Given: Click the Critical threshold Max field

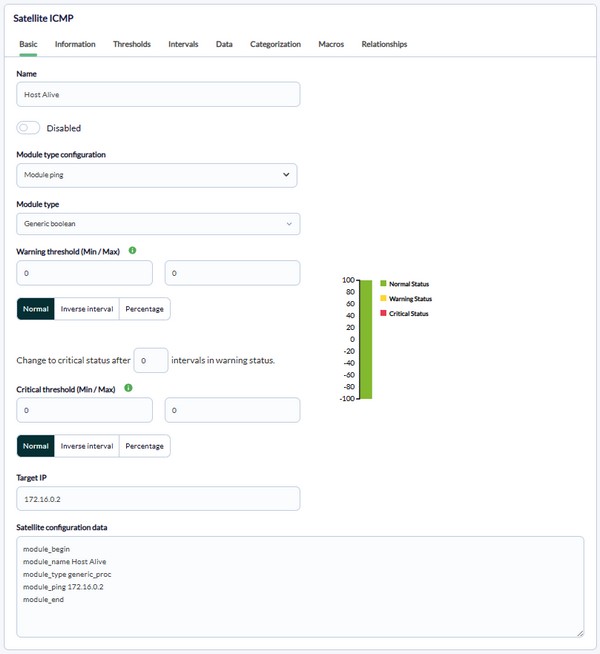Looking at the screenshot, I should pos(232,410).
